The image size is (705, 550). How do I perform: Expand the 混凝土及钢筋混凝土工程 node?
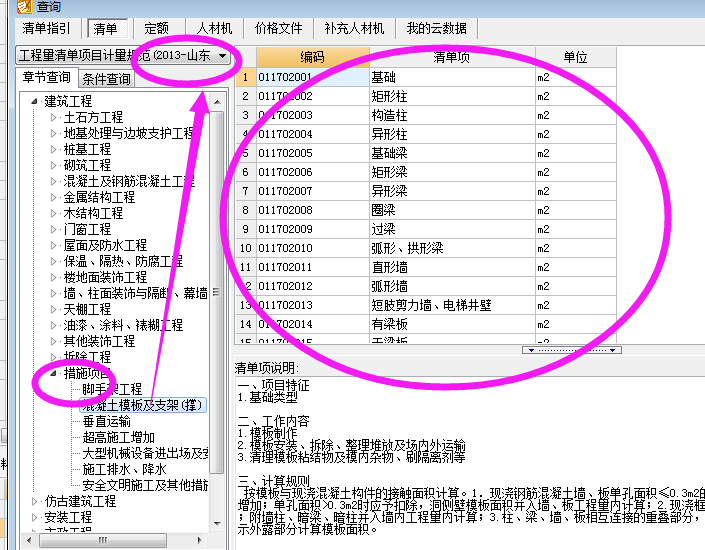tap(54, 182)
